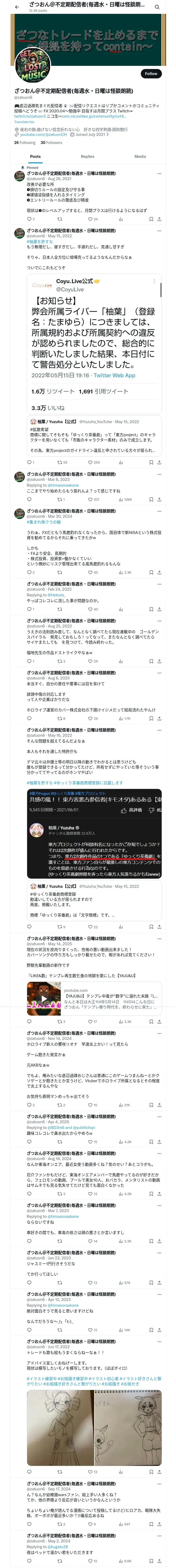View the 30 Followers list
This screenshot has height=1568, width=176.
(52, 142)
